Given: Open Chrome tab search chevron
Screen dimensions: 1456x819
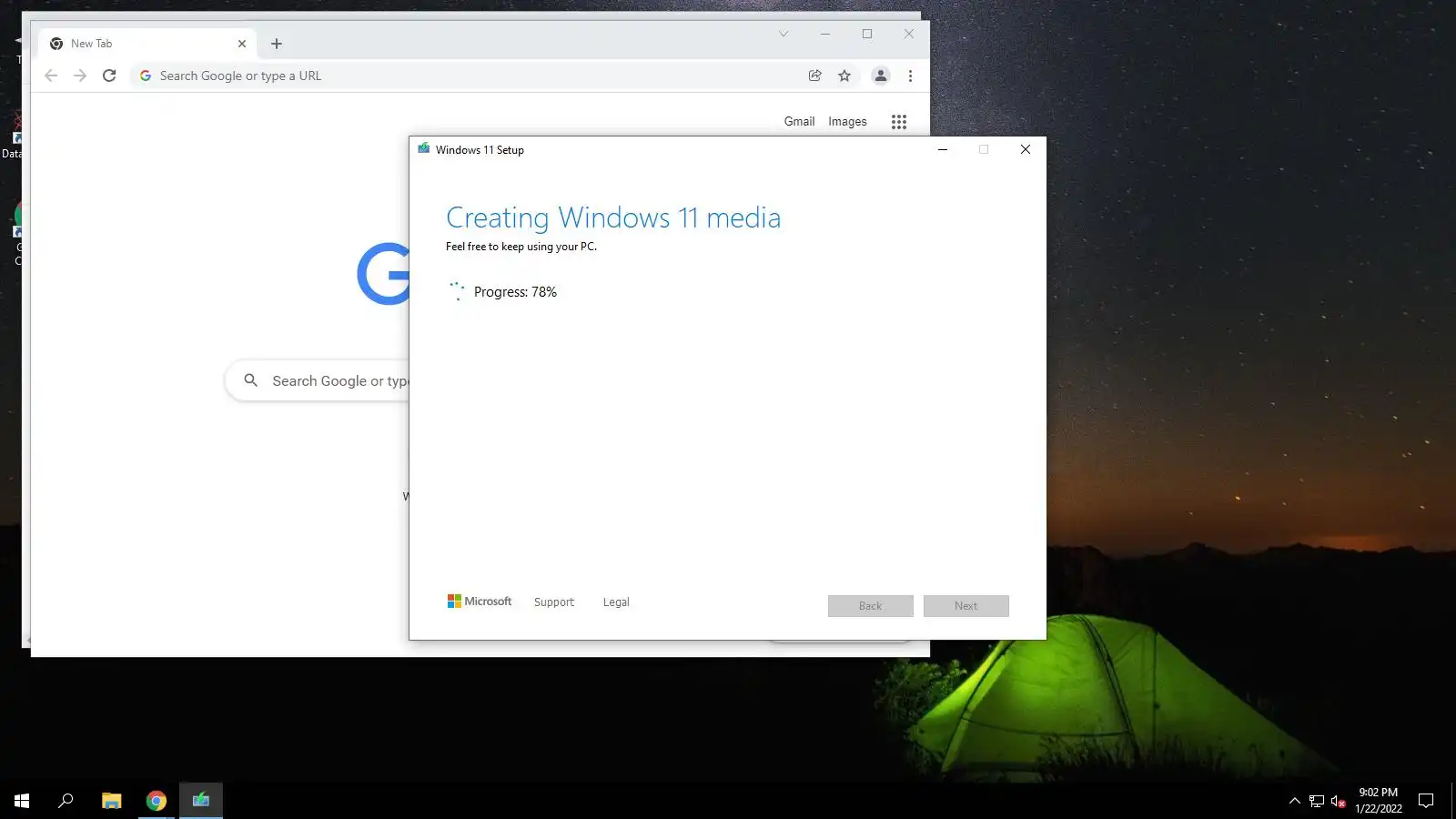Looking at the screenshot, I should pyautogui.click(x=784, y=34).
